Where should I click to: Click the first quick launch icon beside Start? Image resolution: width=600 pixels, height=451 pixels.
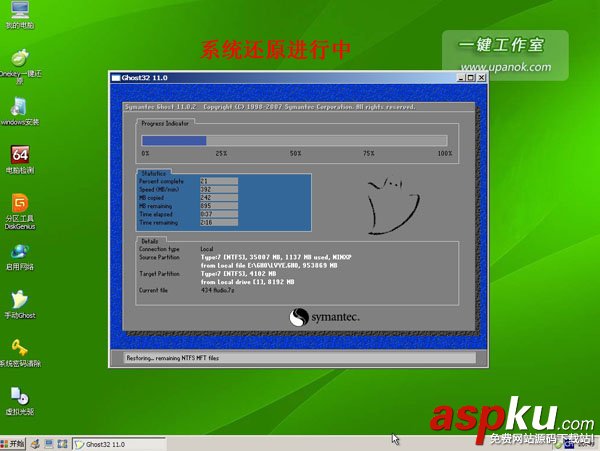pyautogui.click(x=36, y=443)
